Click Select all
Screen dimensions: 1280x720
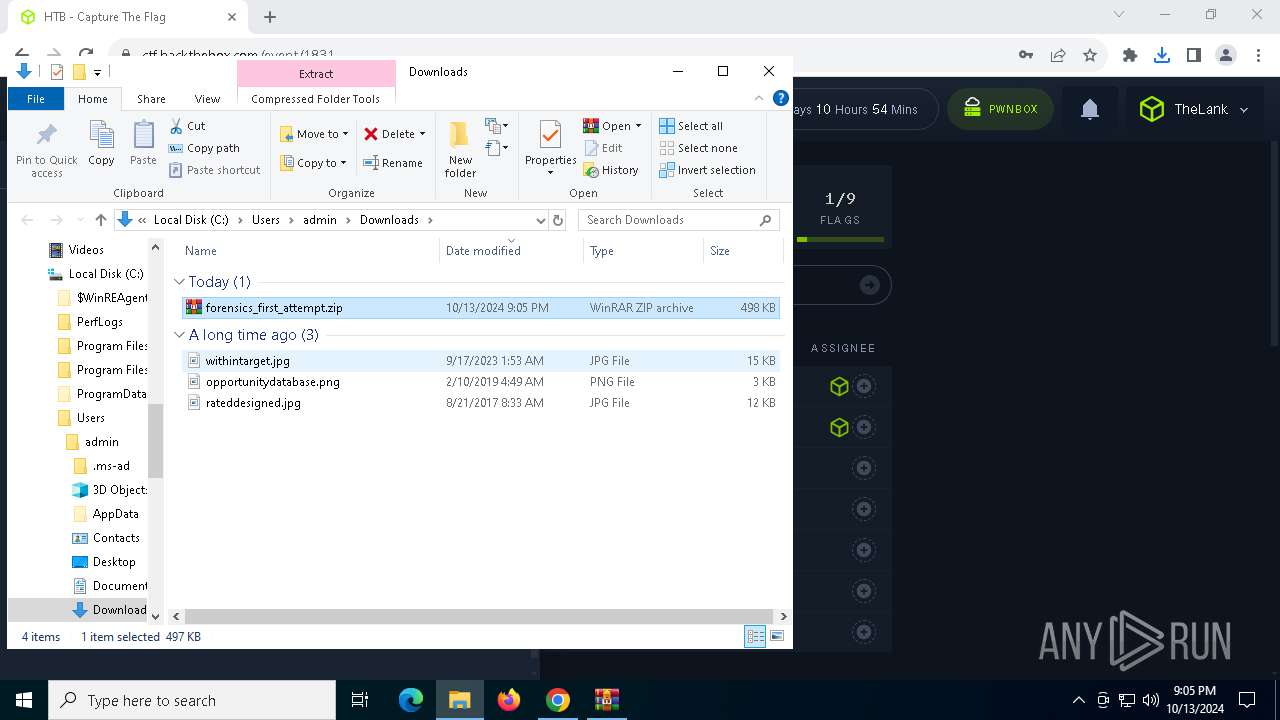coord(690,126)
